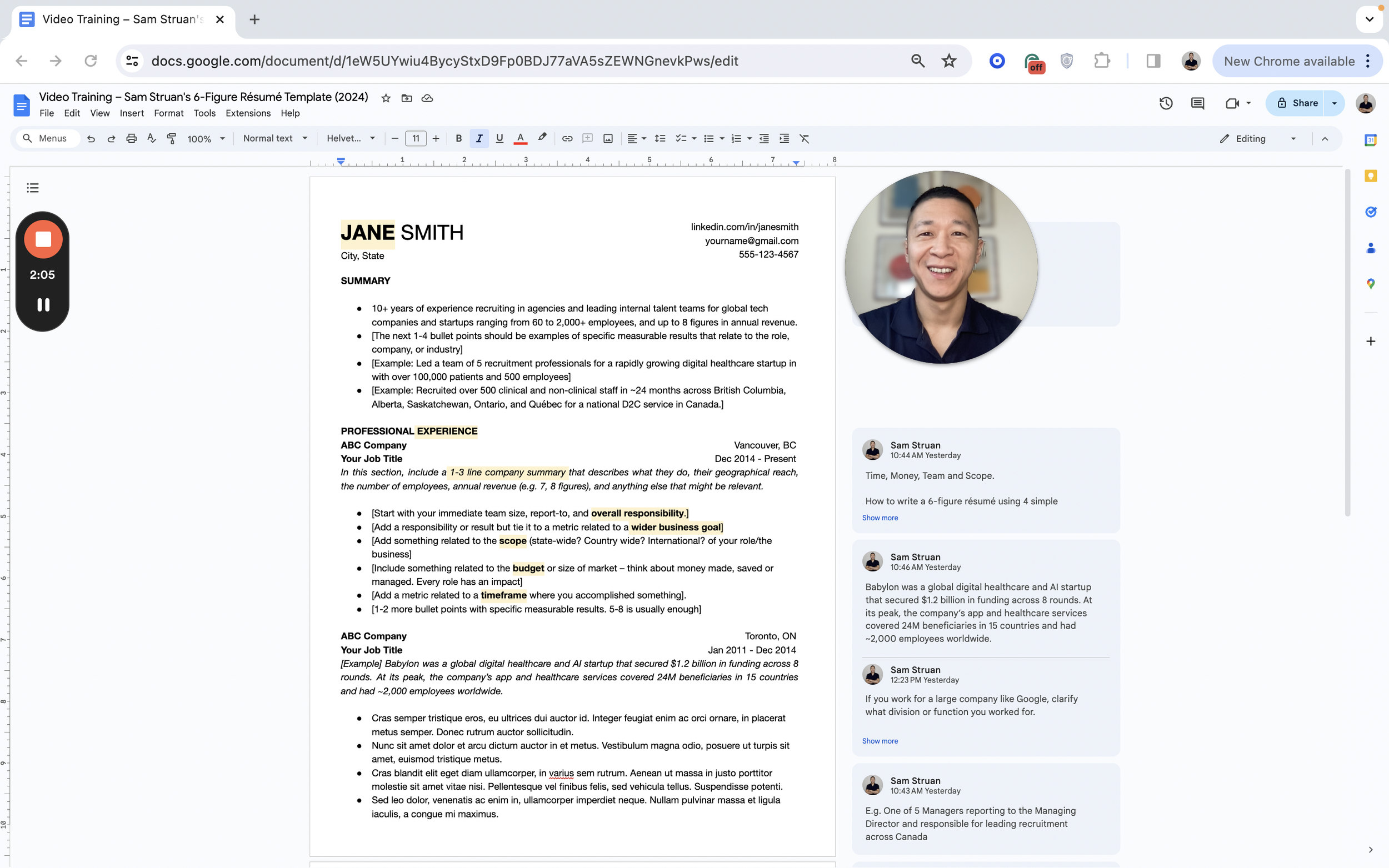
Task: Click the insert link icon
Action: click(567, 138)
